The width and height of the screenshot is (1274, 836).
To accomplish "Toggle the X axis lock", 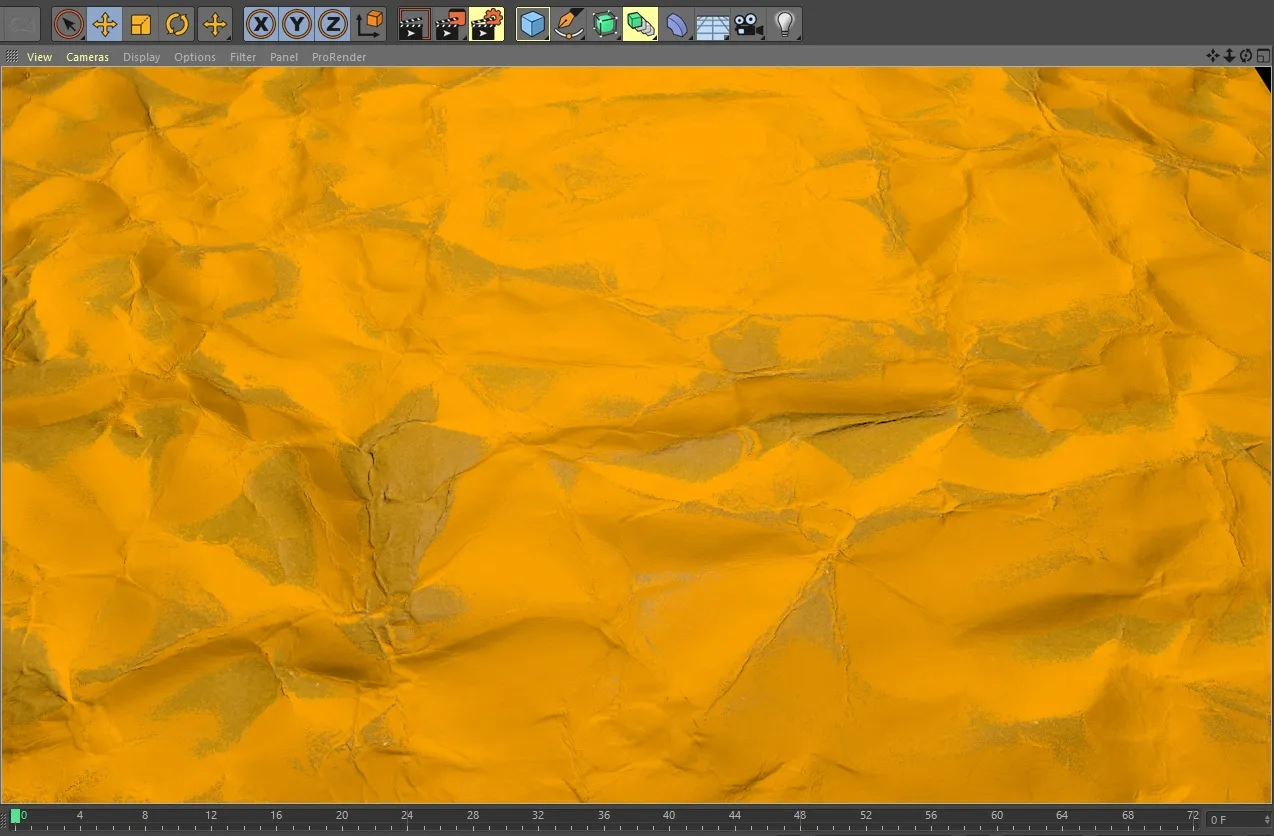I will click(260, 23).
